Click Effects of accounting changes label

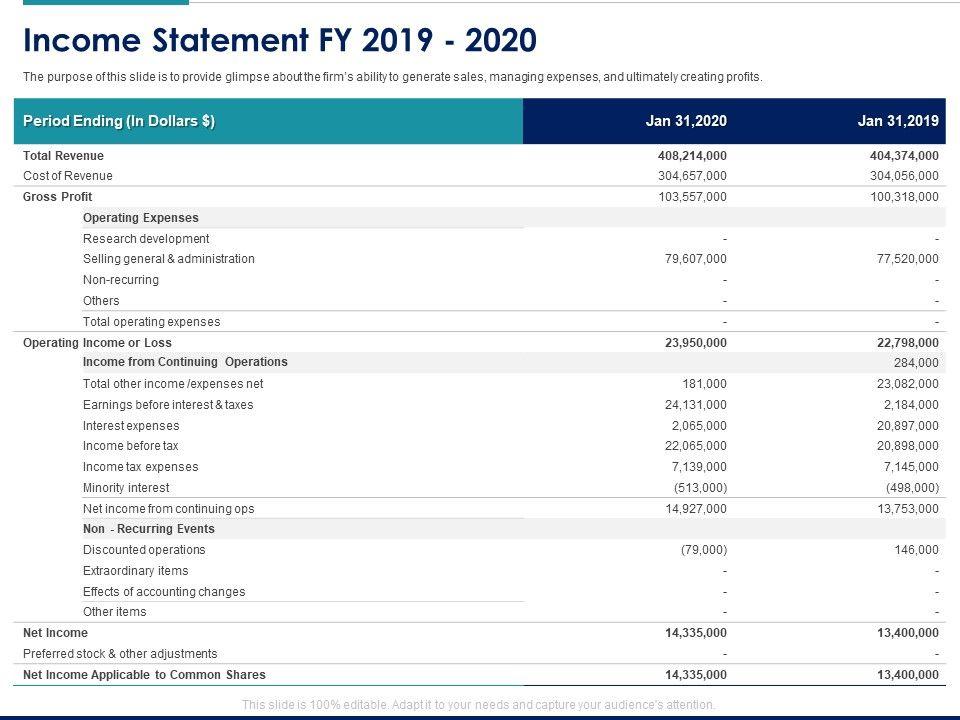coord(163,591)
